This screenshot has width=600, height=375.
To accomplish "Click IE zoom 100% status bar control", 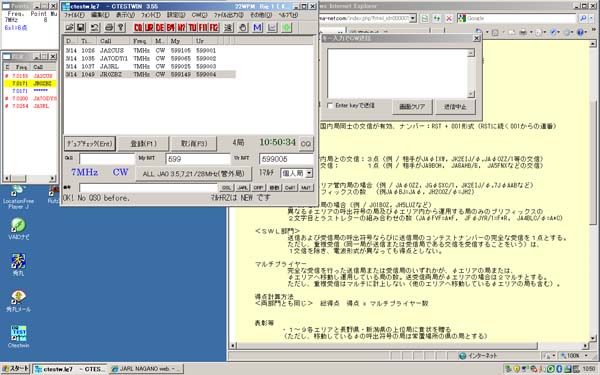I will pos(574,356).
